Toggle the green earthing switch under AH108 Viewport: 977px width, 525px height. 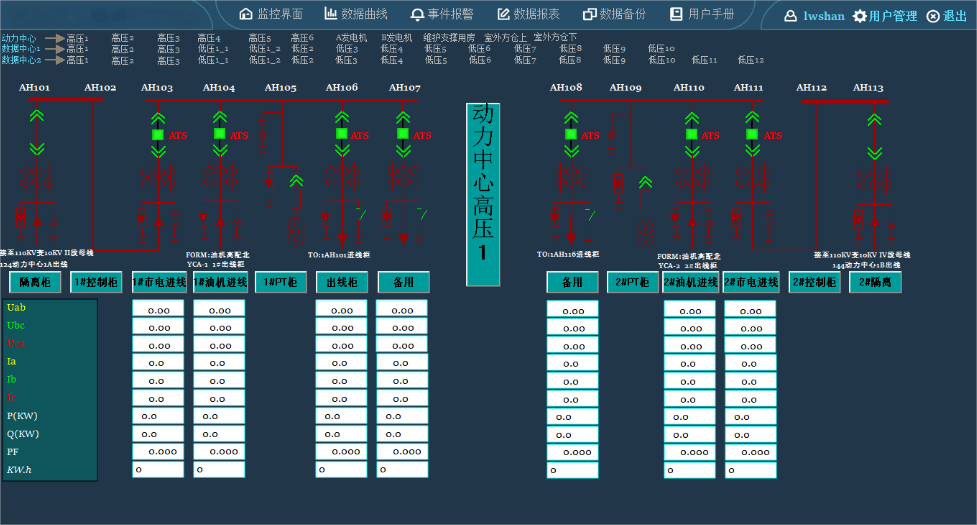[x=589, y=215]
